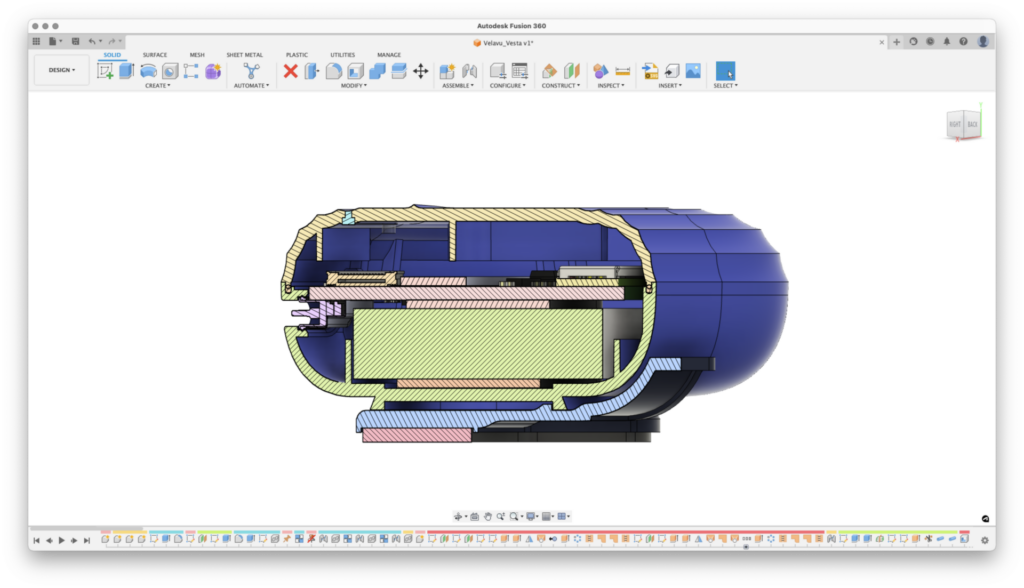Expand the Assemble menu

point(457,85)
